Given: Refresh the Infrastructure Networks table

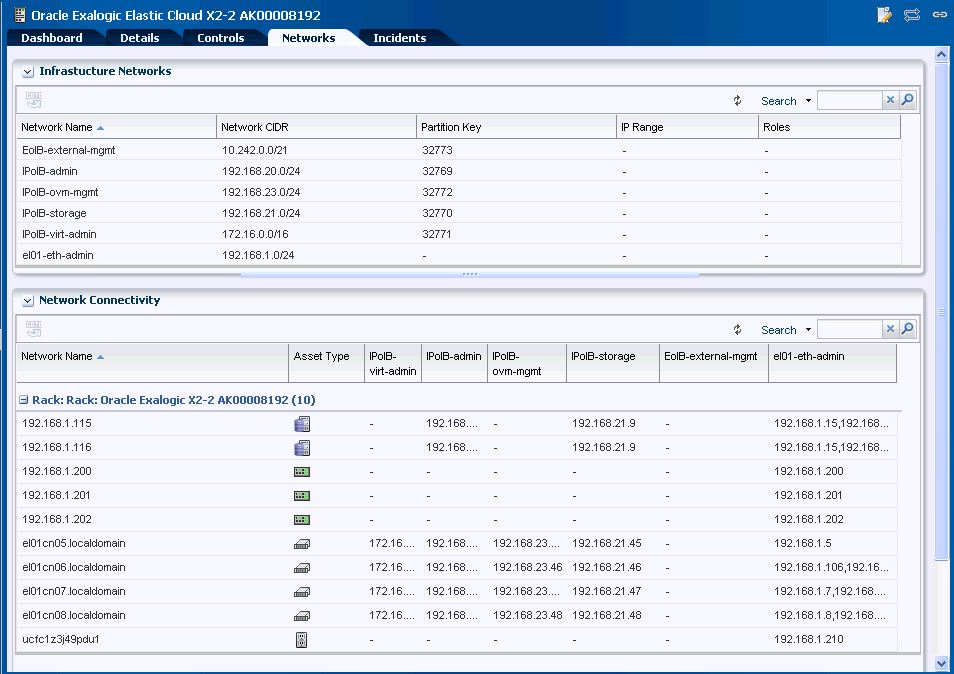Looking at the screenshot, I should pos(737,101).
